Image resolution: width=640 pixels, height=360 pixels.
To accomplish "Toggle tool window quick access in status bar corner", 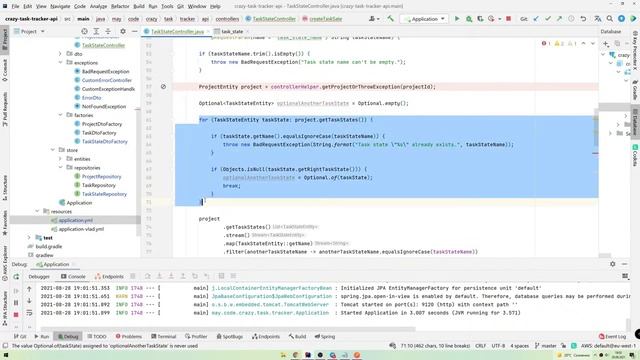I will tap(5, 346).
